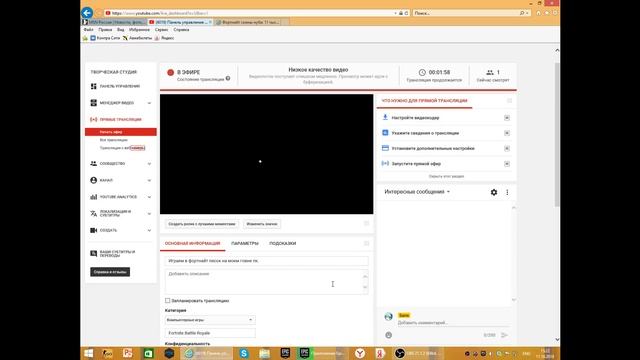Open chat settings gear icon
640x360 pixels.
coord(494,192)
